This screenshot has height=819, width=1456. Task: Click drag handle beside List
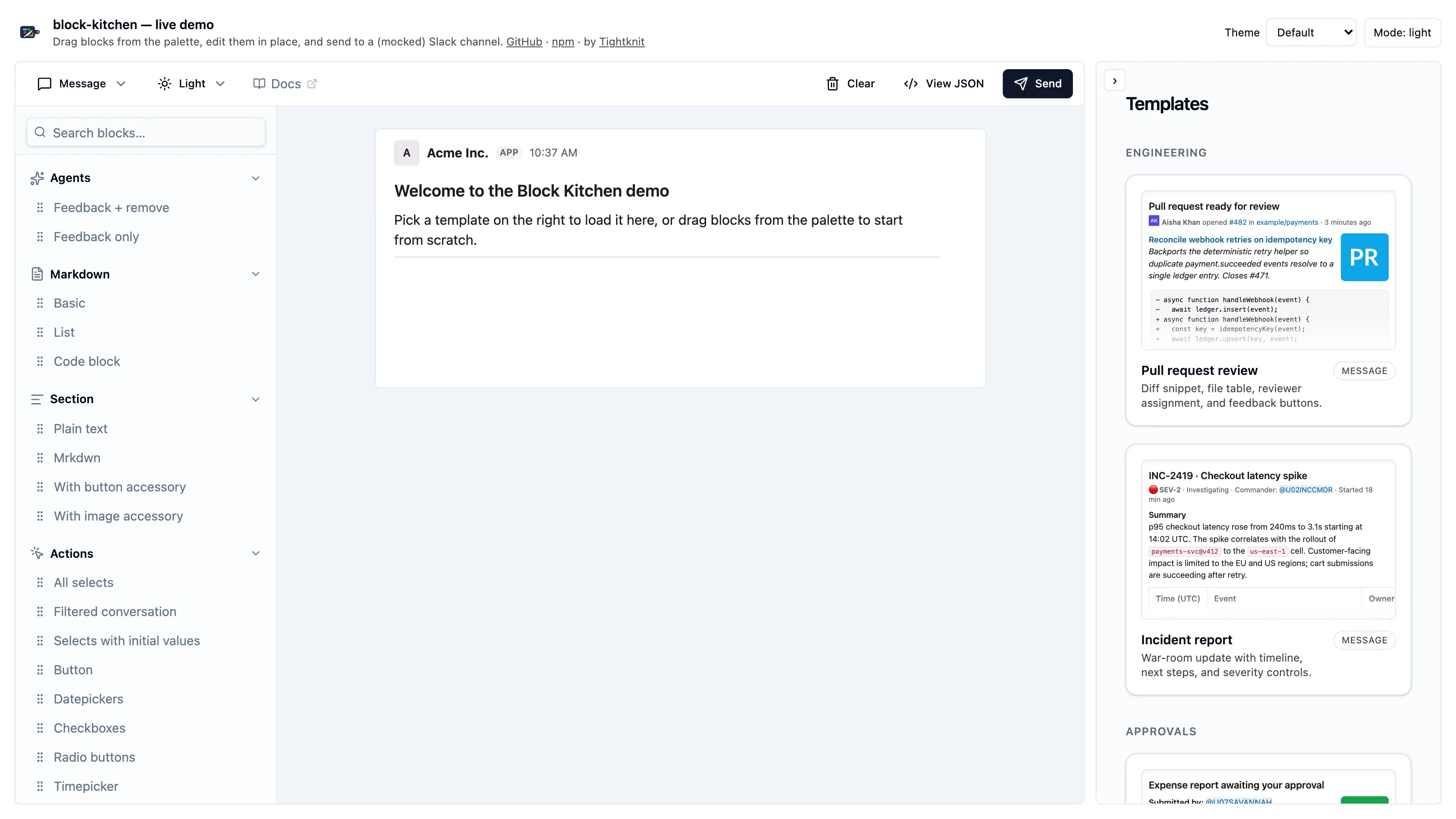click(40, 332)
